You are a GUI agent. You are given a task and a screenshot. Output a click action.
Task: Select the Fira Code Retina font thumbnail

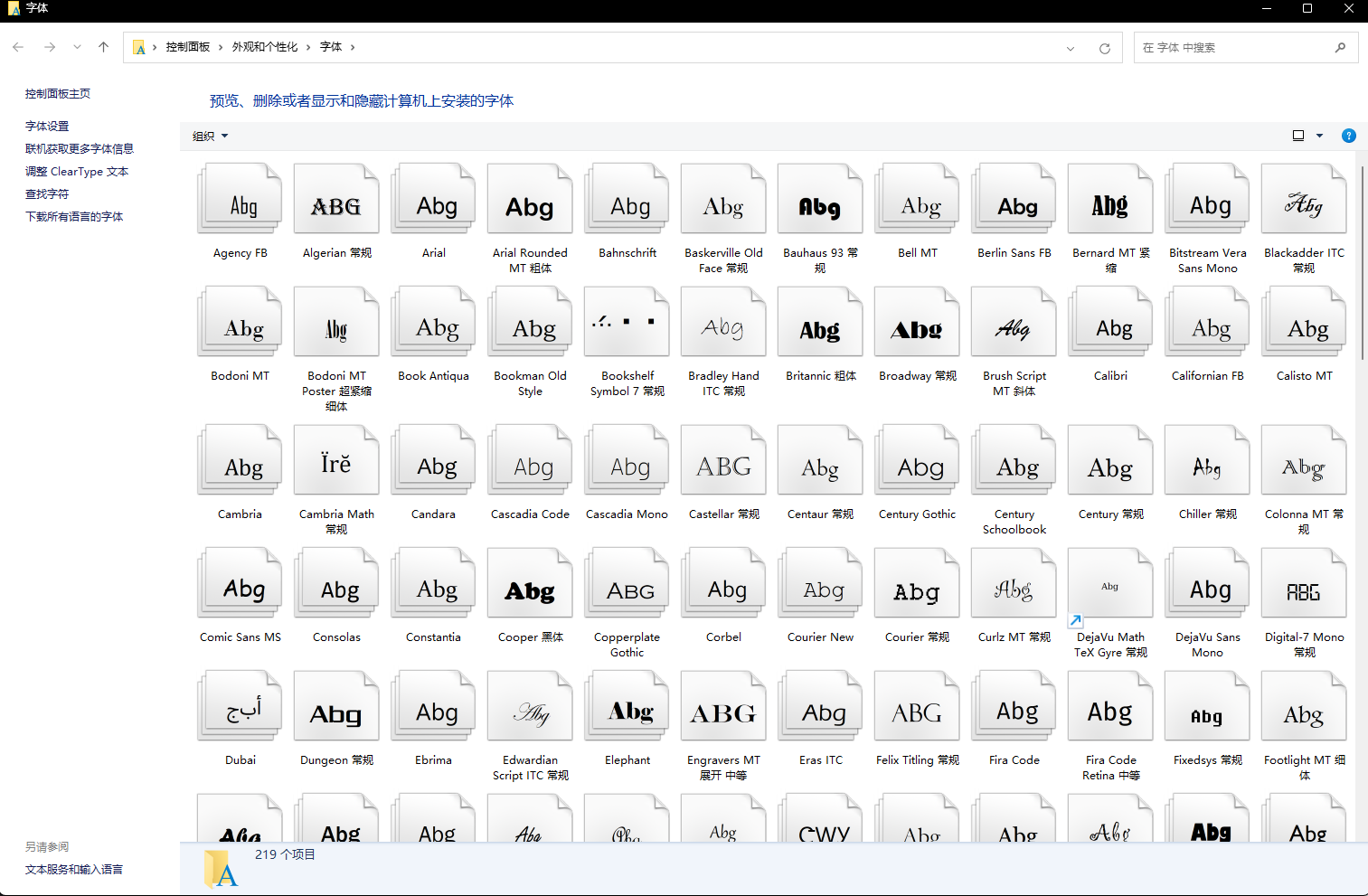tap(1110, 706)
